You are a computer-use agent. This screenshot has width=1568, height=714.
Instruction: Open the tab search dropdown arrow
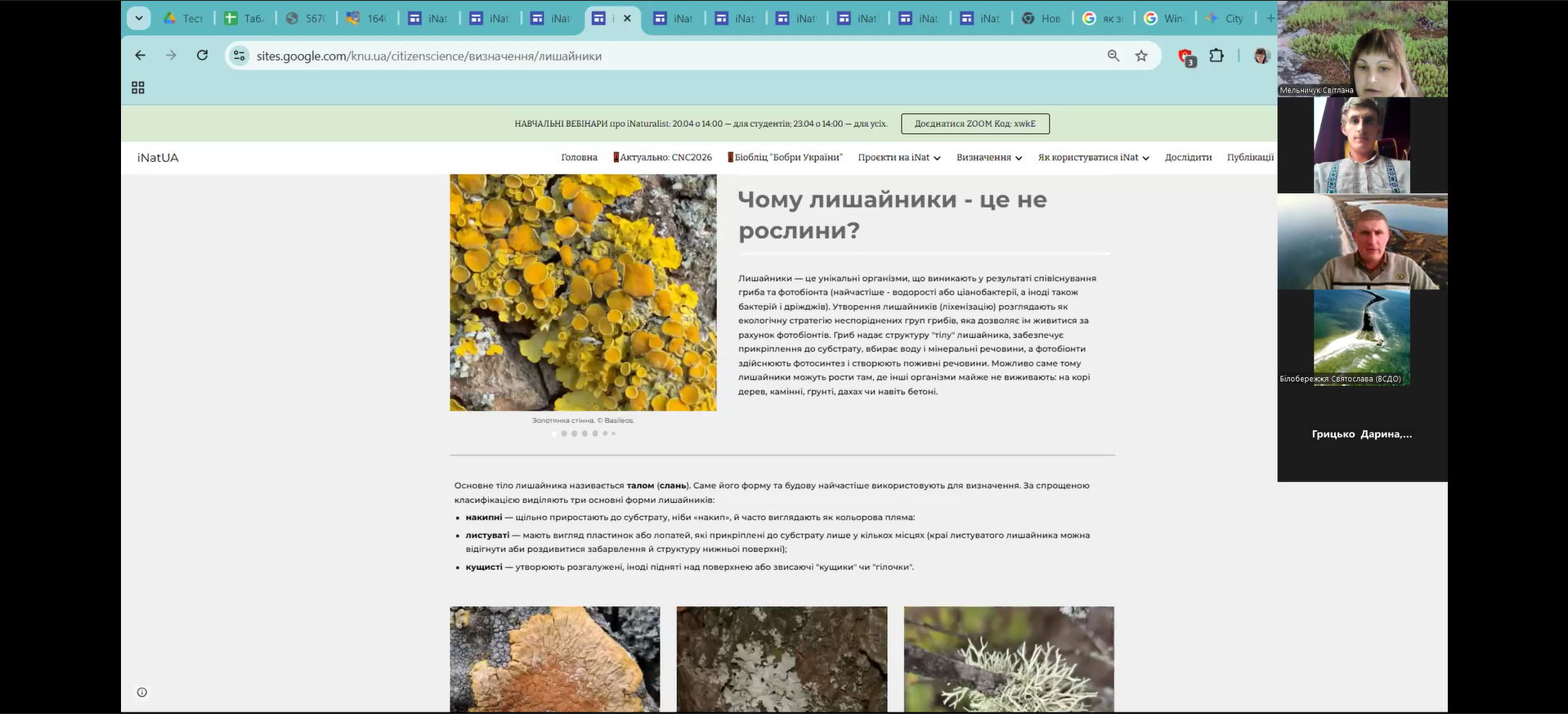click(139, 18)
